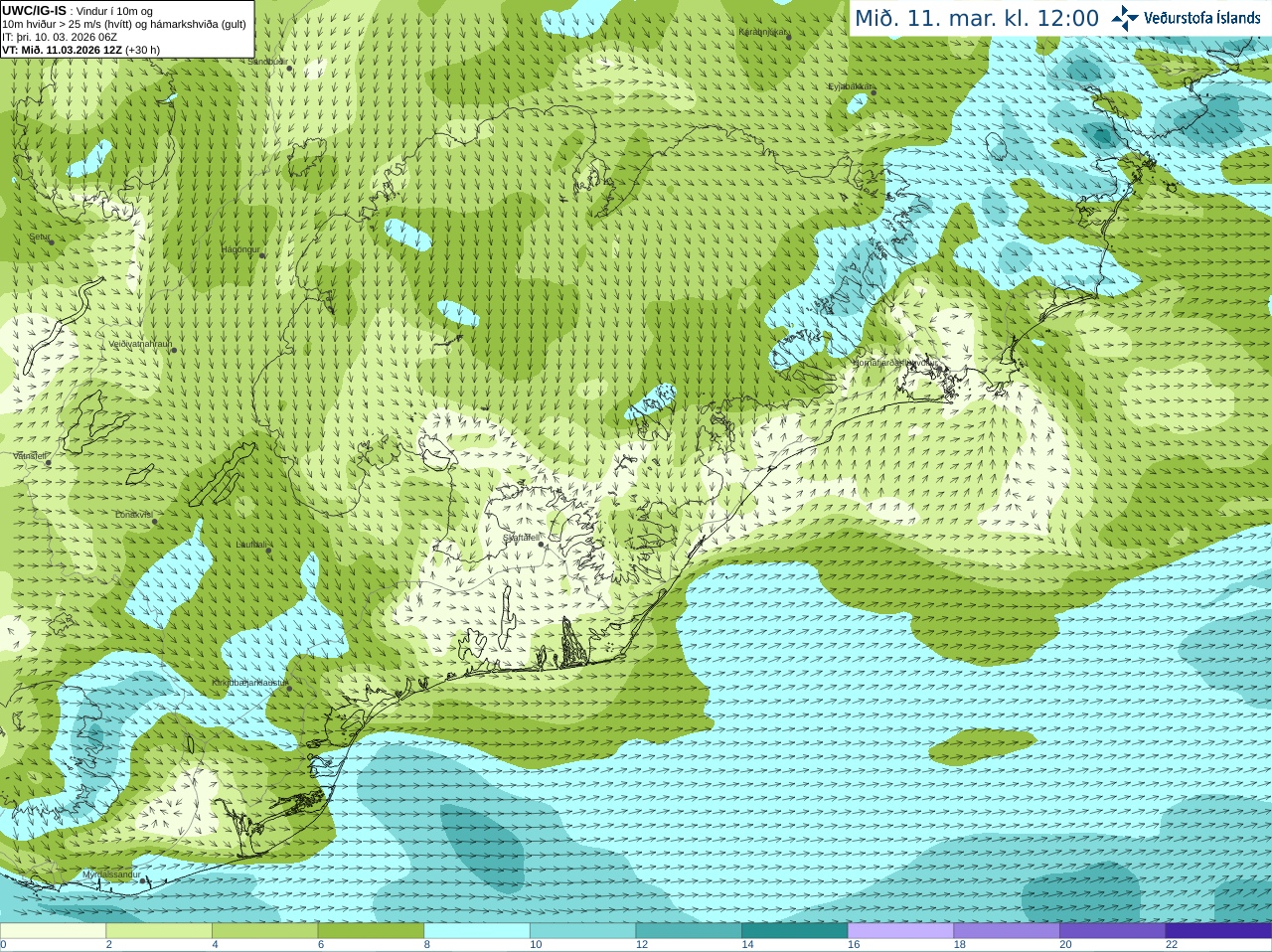Click the 'Mið. 11. mar. kl. 12:00' date header
Image resolution: width=1272 pixels, height=952 pixels.
[977, 19]
